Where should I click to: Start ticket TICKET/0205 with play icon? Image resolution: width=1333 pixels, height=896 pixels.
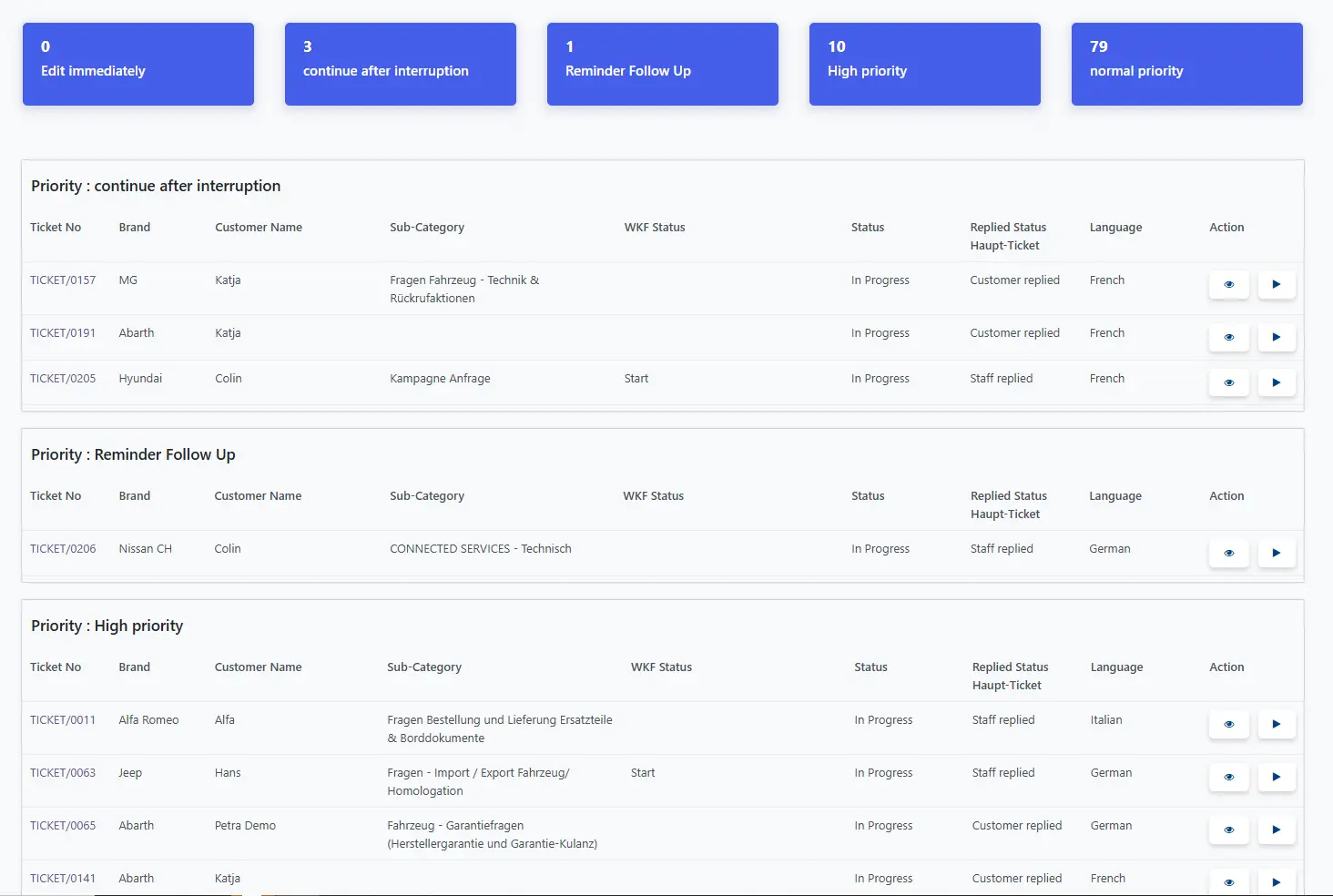point(1277,382)
